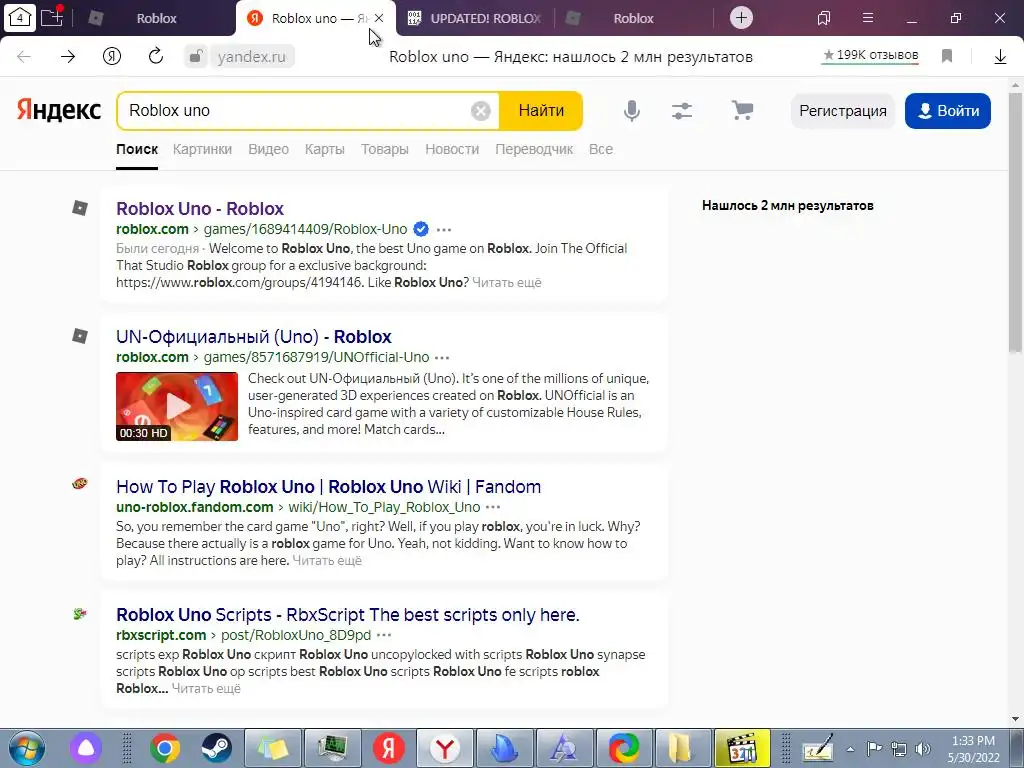Open options dots for rbxscript.com result
Viewport: 1024px width, 768px height.
point(384,635)
